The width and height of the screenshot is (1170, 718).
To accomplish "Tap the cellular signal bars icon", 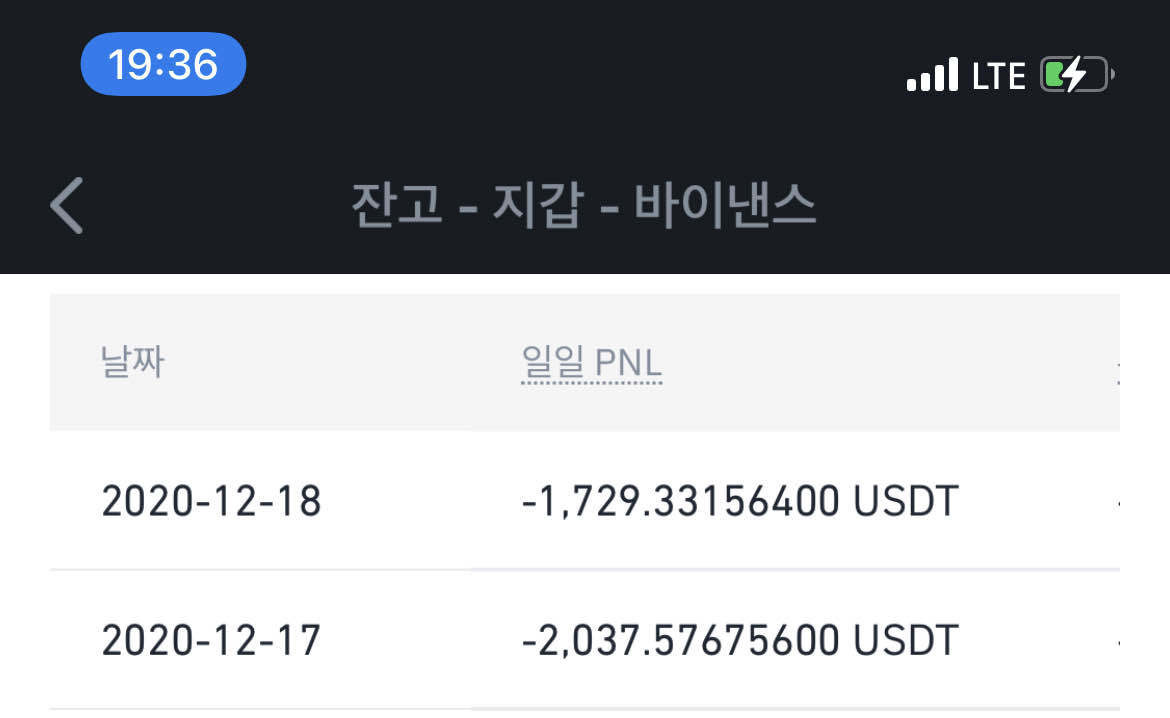I will (932, 74).
